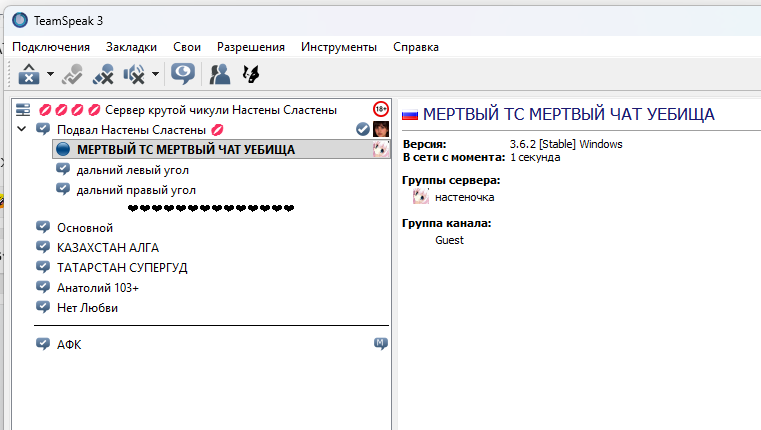Toggle the away status toolbar icon
The width and height of the screenshot is (761, 430).
[72, 74]
